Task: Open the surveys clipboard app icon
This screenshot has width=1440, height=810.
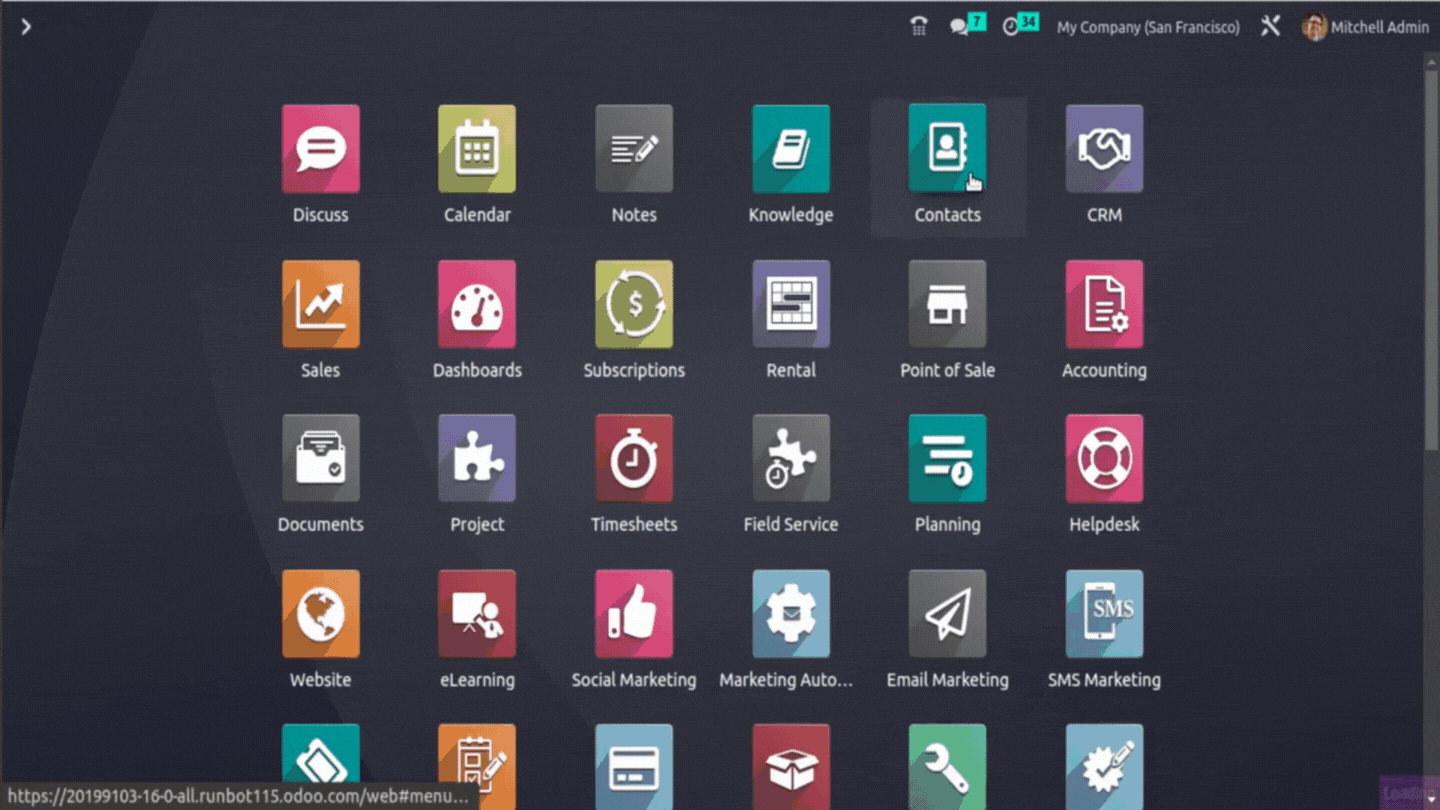Action: 477,766
